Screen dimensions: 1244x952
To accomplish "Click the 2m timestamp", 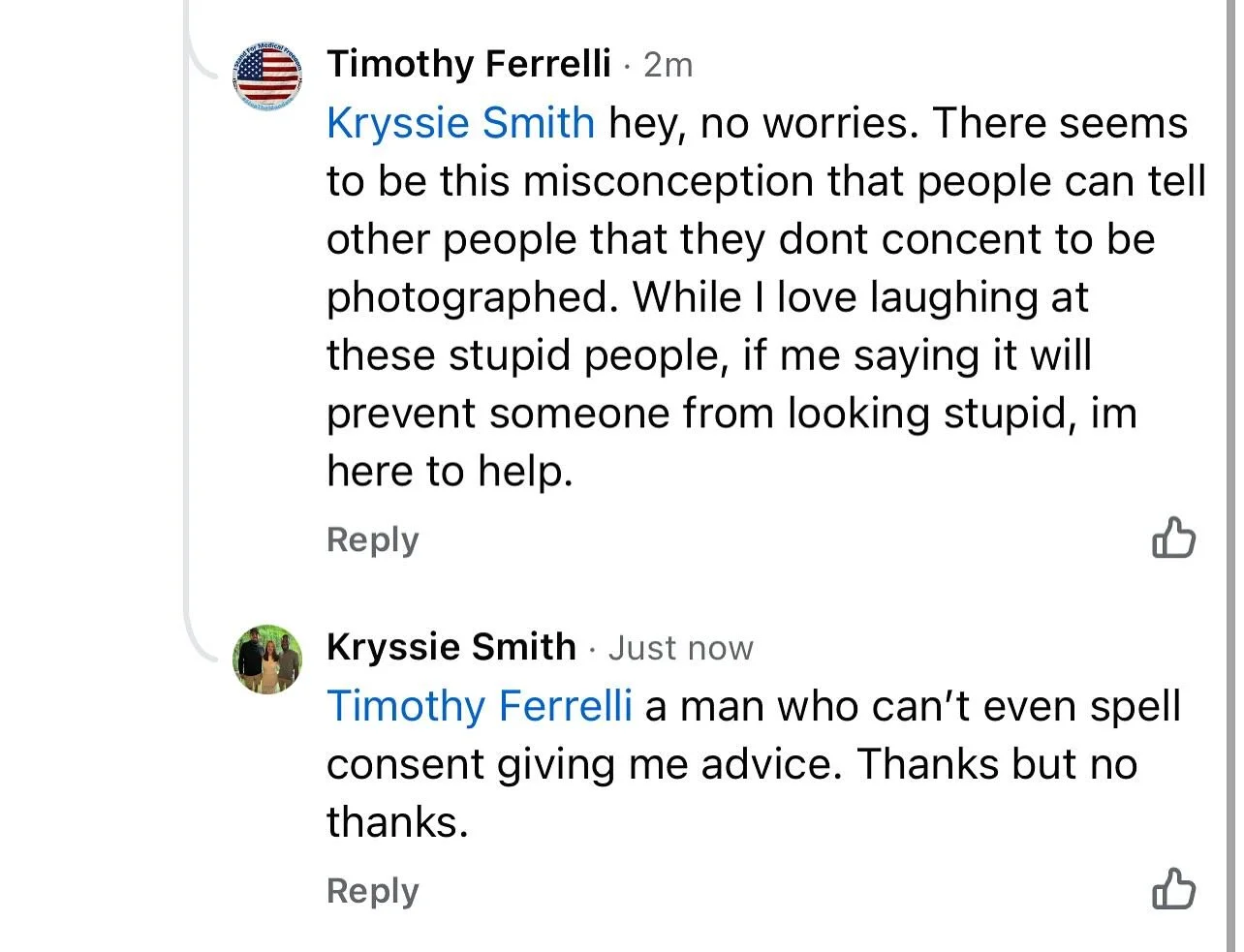I will click(x=669, y=65).
